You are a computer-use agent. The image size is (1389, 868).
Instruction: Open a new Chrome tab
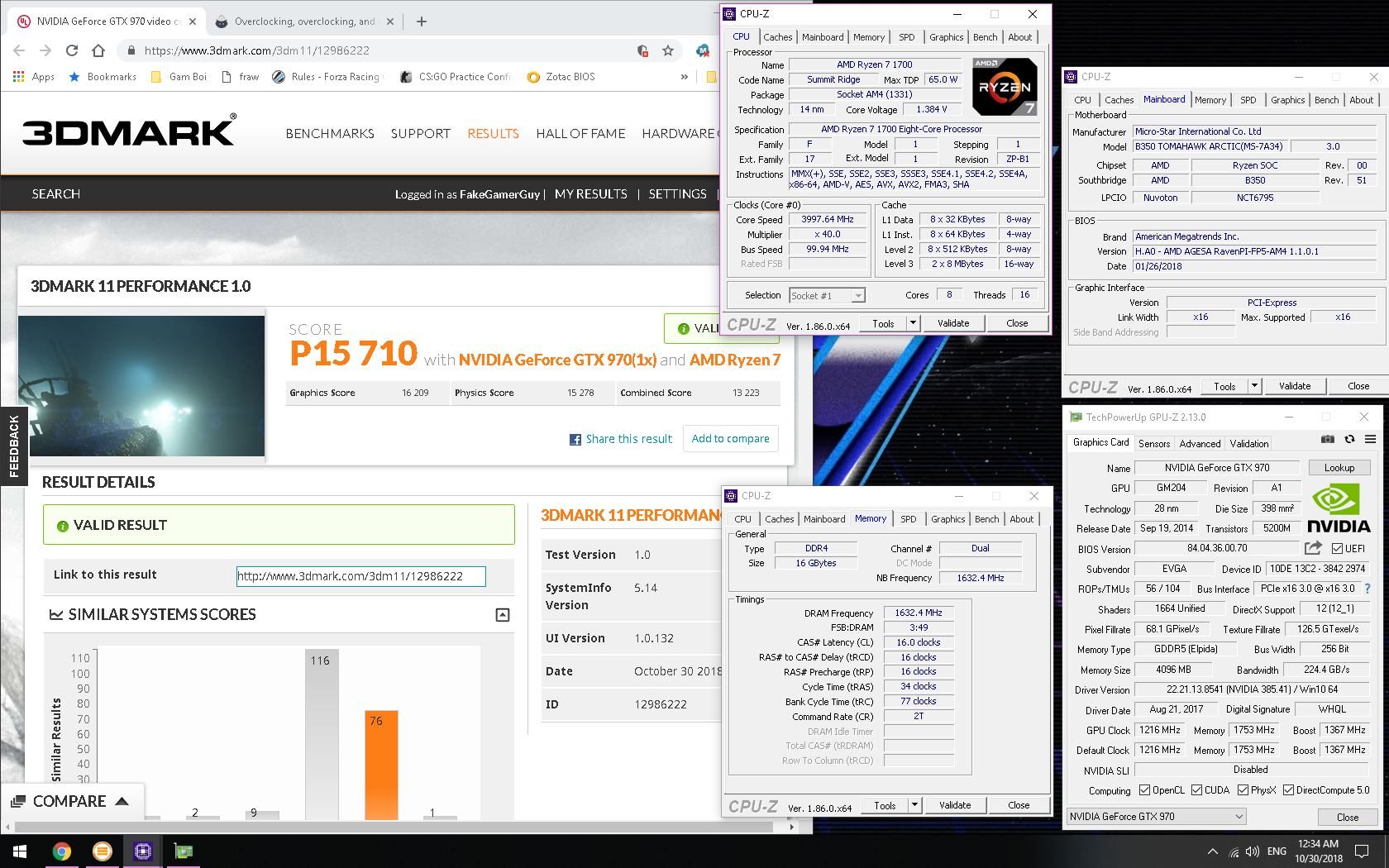click(422, 21)
